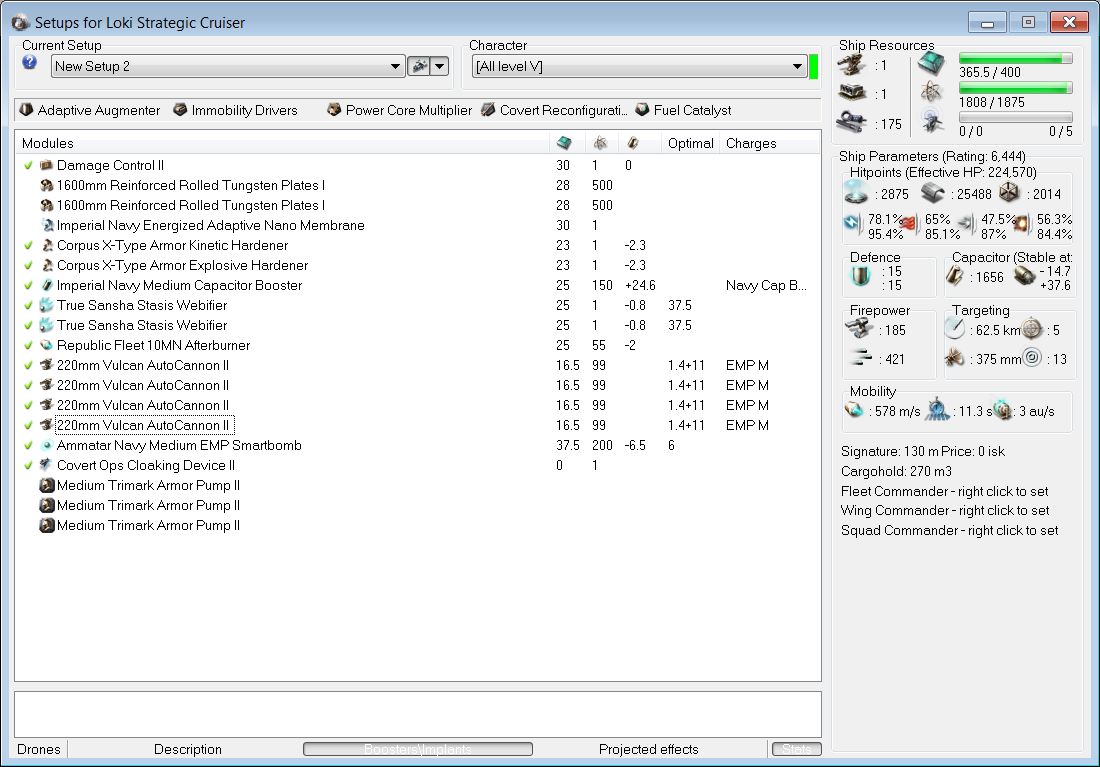Click the capacitor column header icon

(633, 143)
